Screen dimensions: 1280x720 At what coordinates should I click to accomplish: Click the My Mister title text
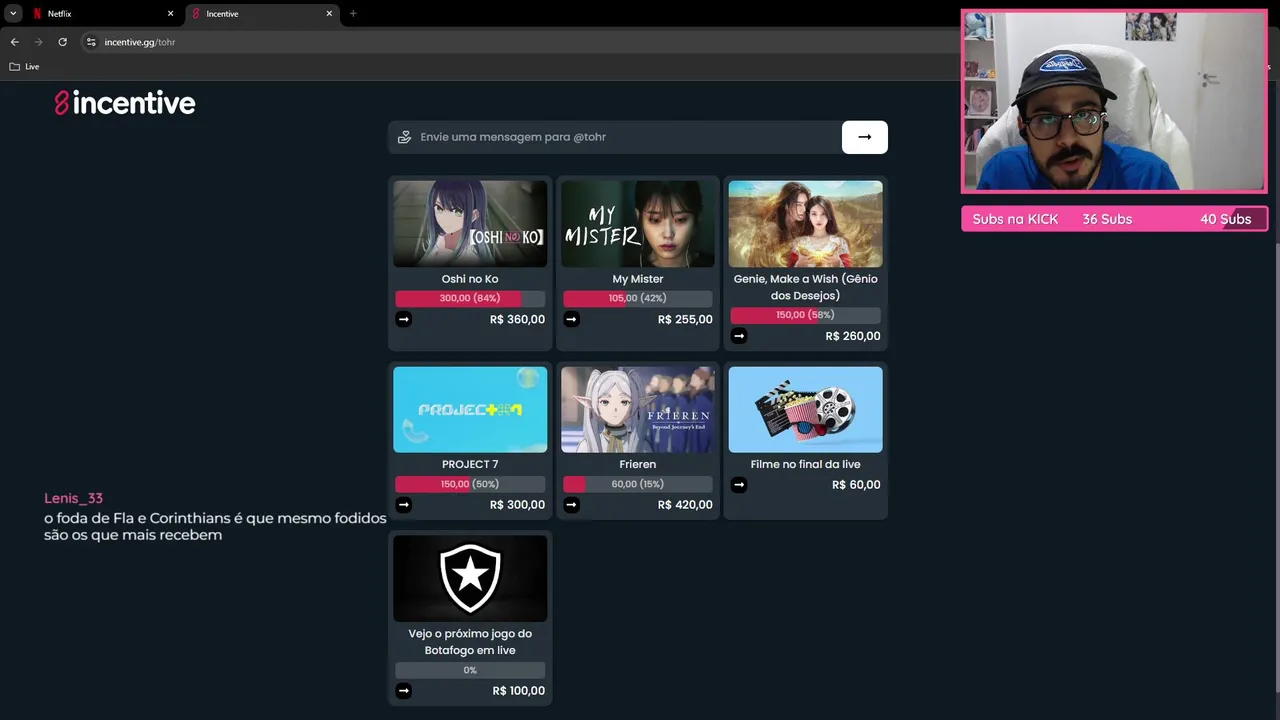638,279
